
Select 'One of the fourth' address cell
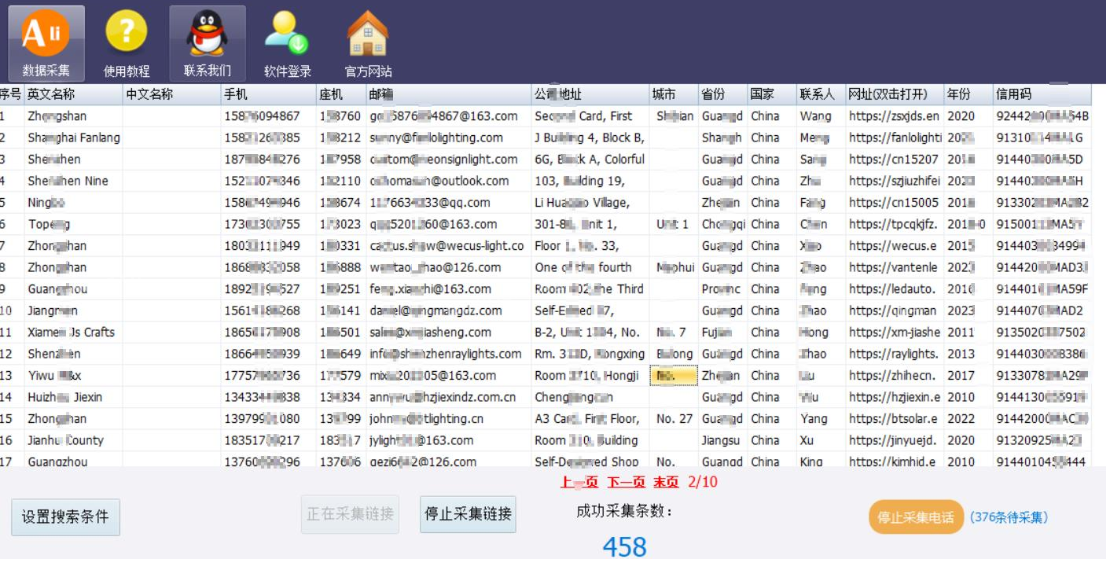[x=590, y=267]
